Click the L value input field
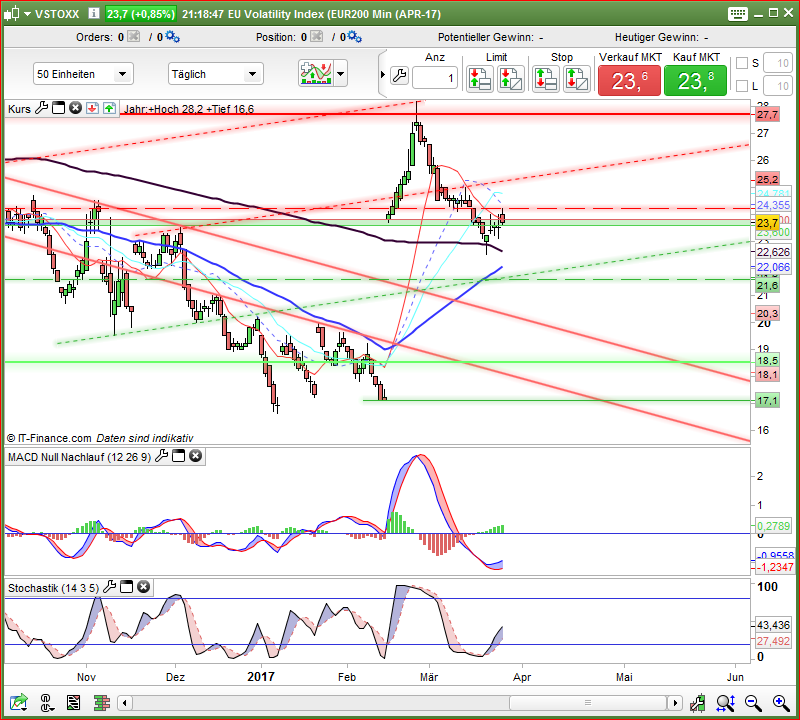 click(778, 86)
